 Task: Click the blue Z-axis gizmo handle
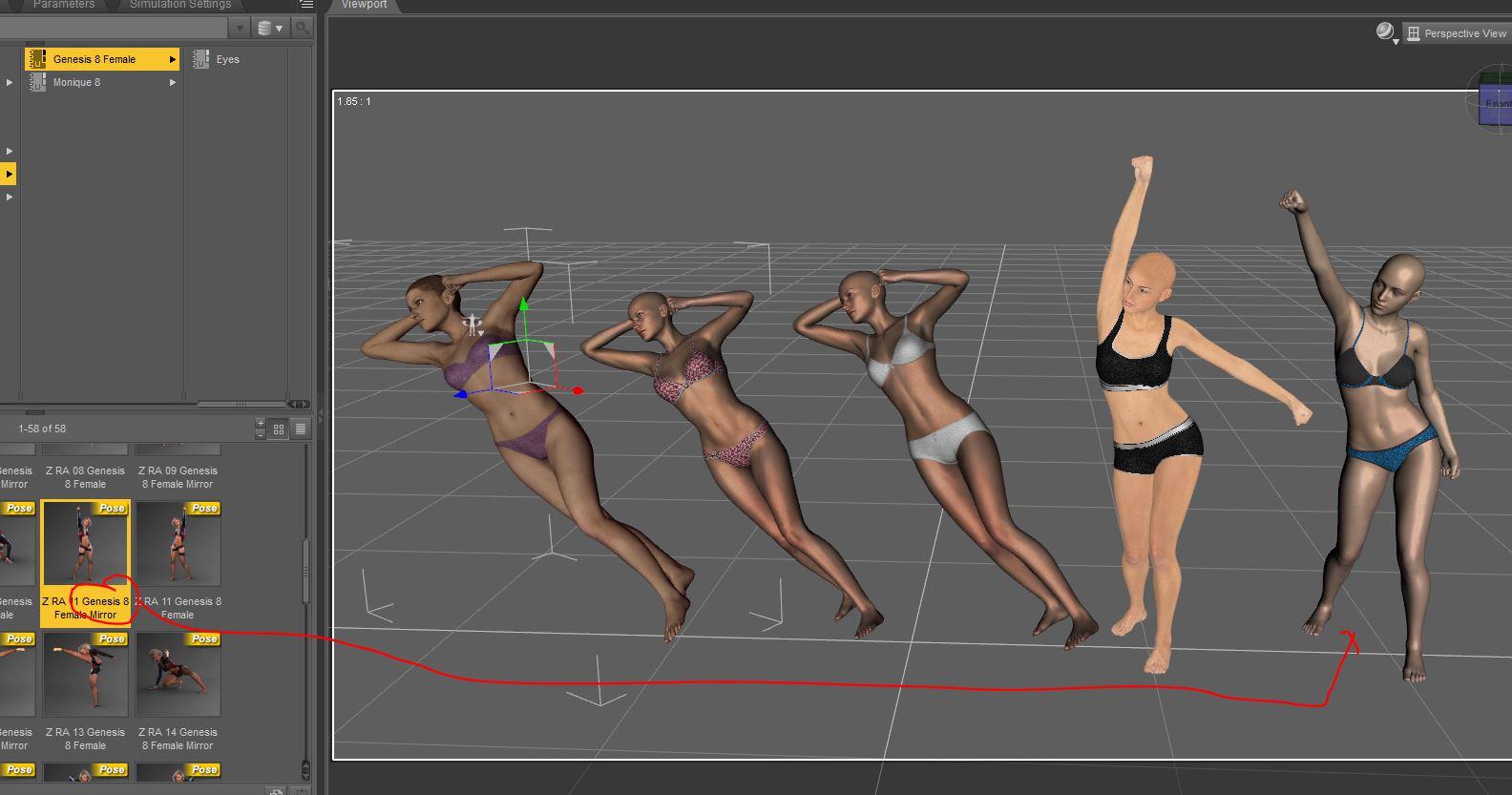(461, 393)
